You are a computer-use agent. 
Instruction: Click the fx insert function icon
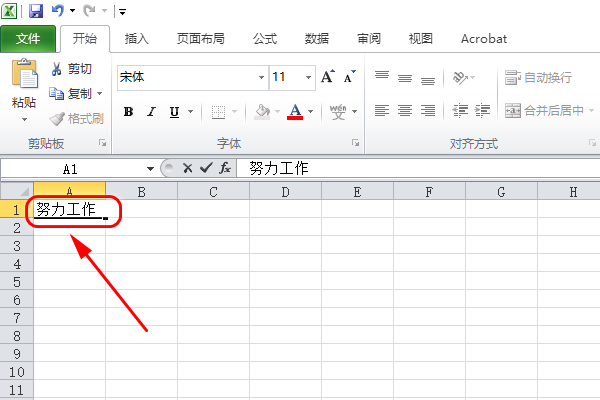tap(225, 168)
